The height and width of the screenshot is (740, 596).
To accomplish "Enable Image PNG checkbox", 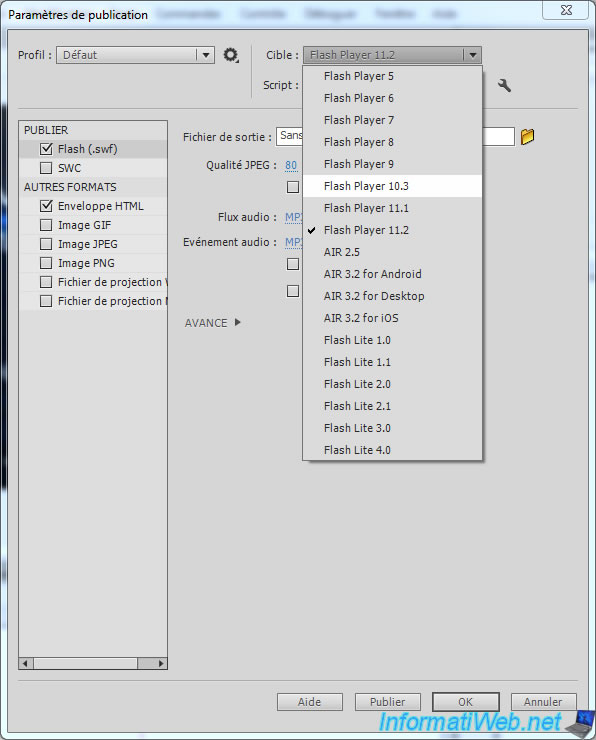I will coord(46,263).
